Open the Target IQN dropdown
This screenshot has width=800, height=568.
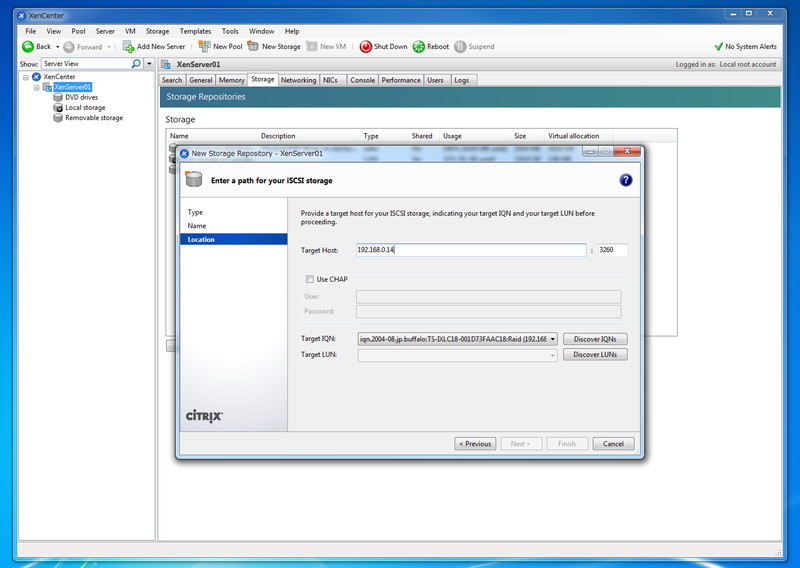click(x=553, y=339)
